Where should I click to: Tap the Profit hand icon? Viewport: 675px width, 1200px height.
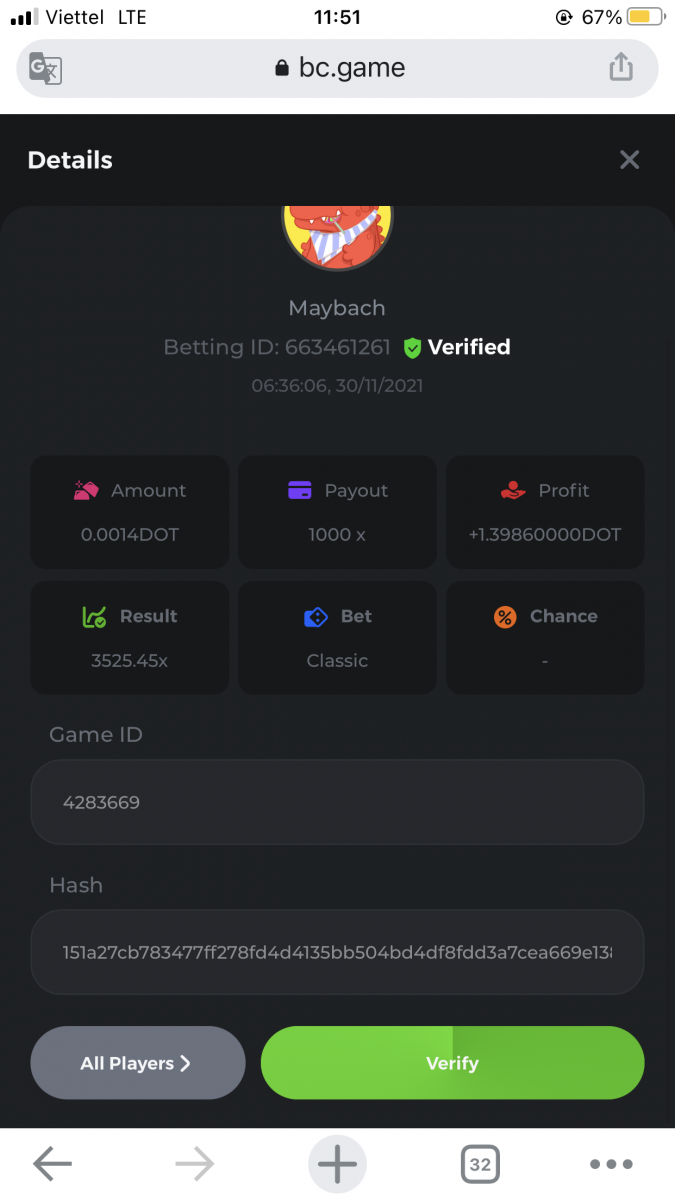513,490
